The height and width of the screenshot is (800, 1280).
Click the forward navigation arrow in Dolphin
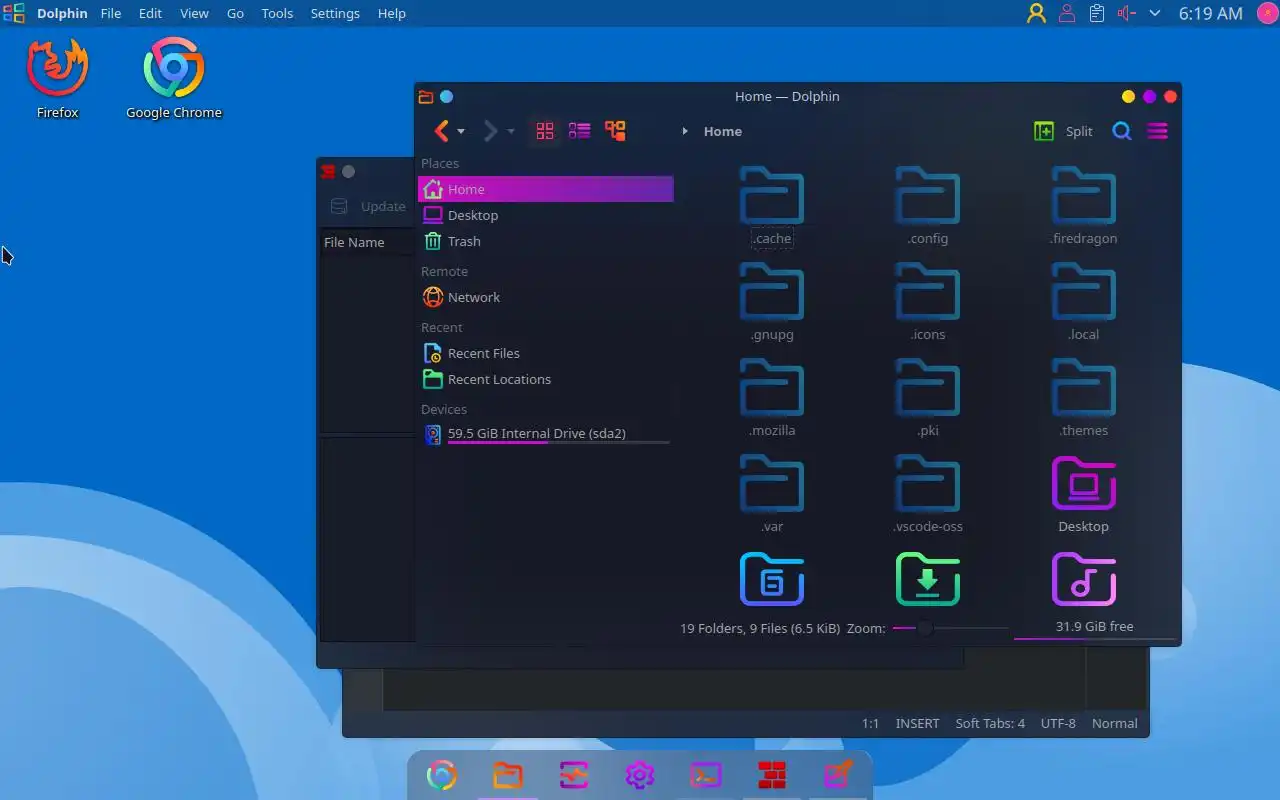tap(490, 131)
